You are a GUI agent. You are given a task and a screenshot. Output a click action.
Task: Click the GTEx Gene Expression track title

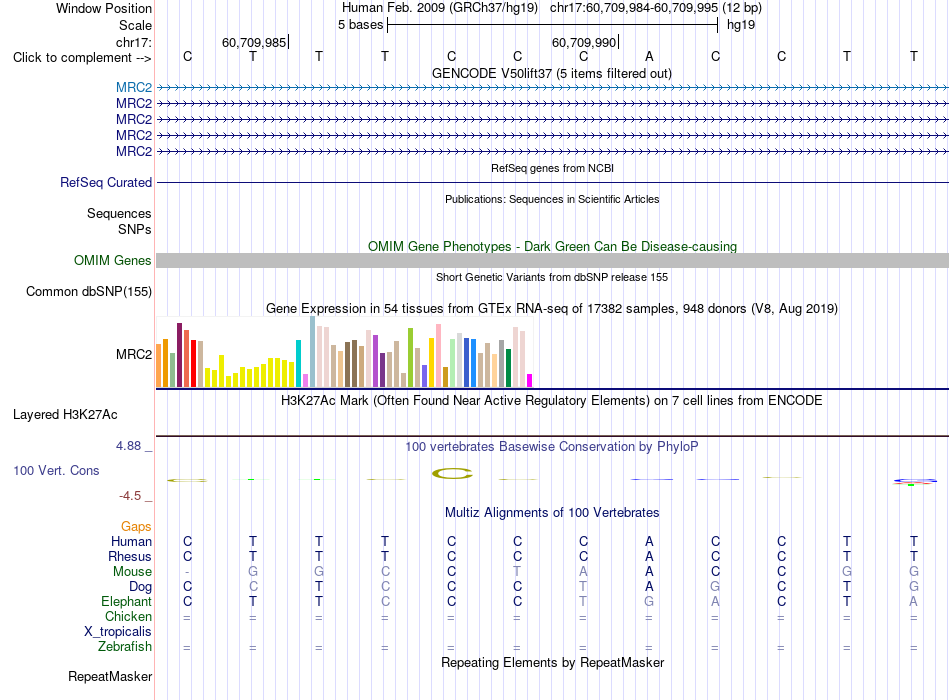(x=552, y=308)
